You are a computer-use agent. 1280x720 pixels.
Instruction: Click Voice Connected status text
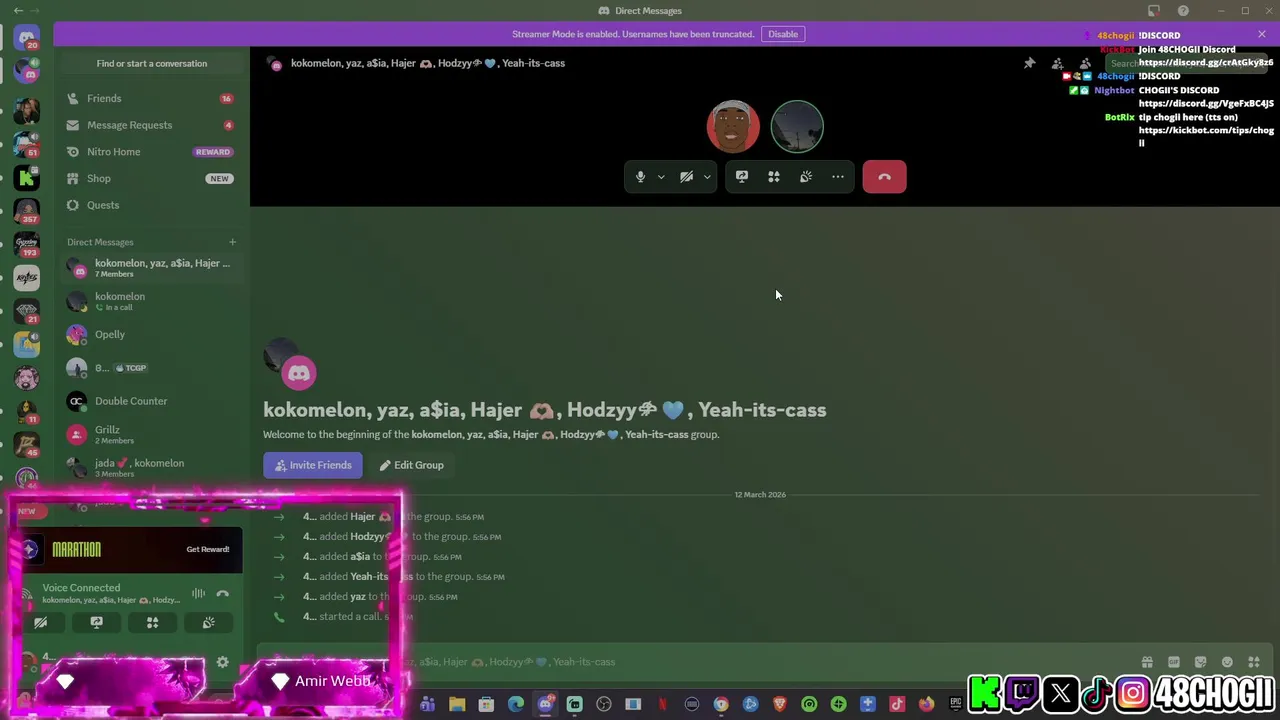click(x=81, y=588)
